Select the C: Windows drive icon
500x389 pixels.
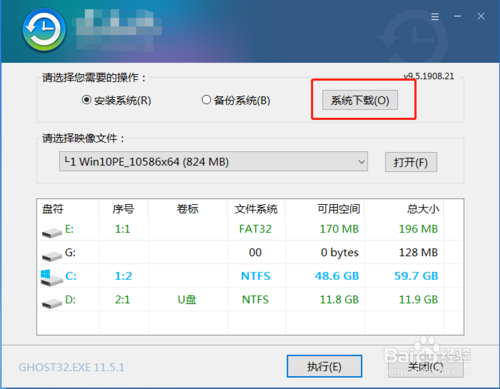(x=52, y=277)
